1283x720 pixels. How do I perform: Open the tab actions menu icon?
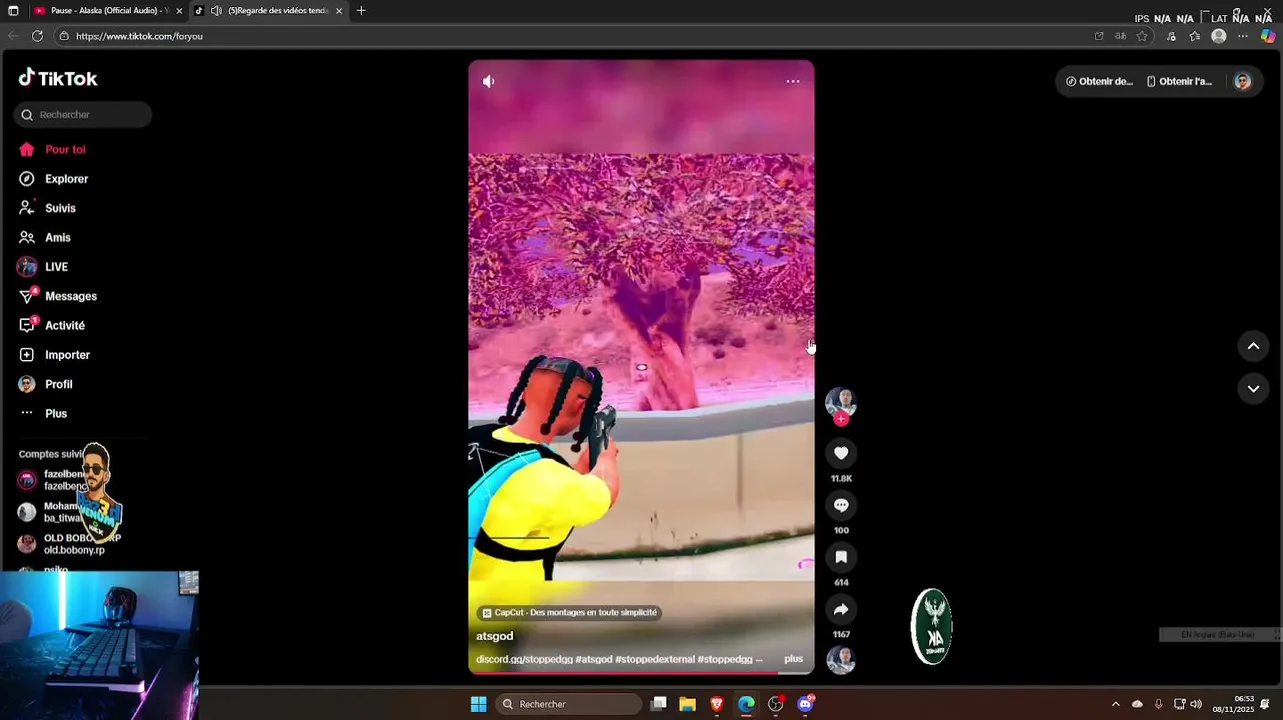13,11
